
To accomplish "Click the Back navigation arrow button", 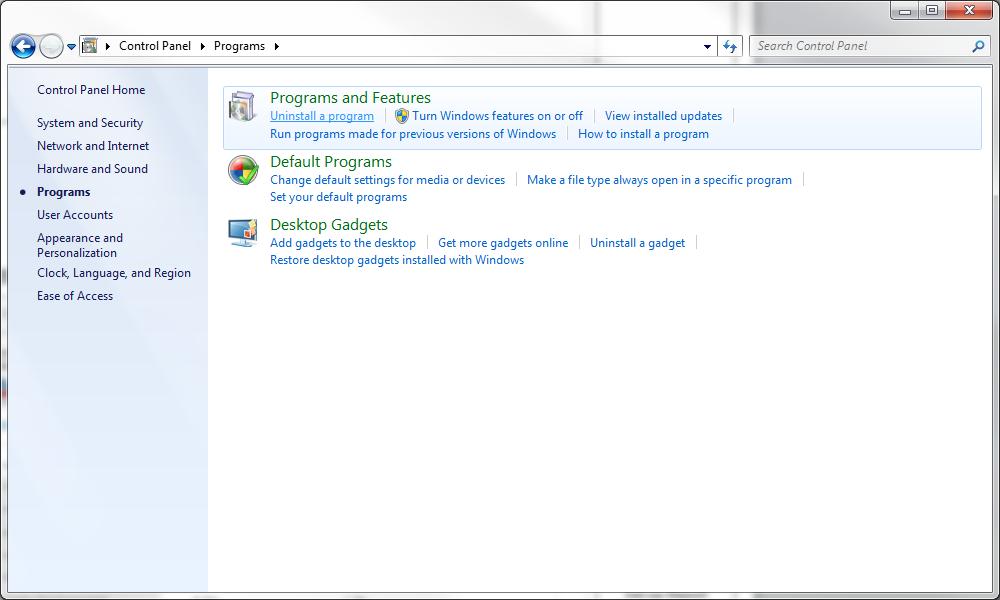I will (23, 46).
